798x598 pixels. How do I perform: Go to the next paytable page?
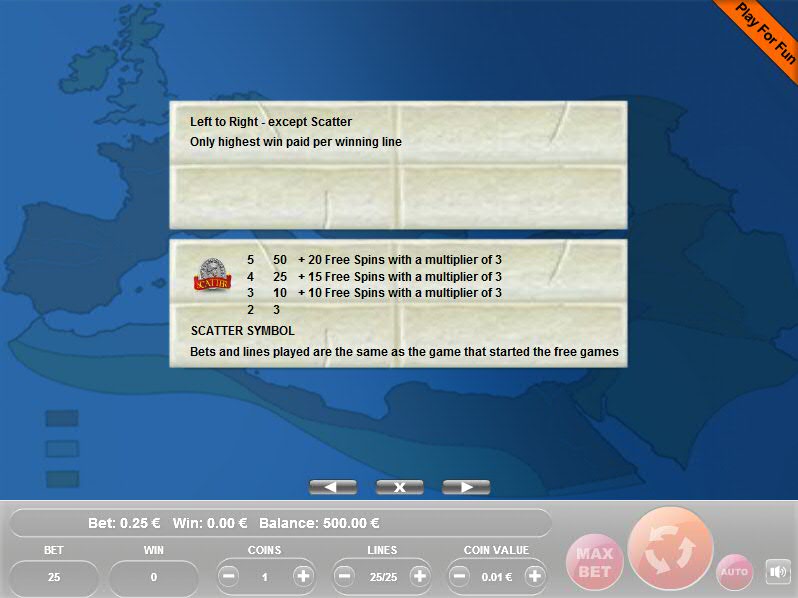[x=465, y=487]
